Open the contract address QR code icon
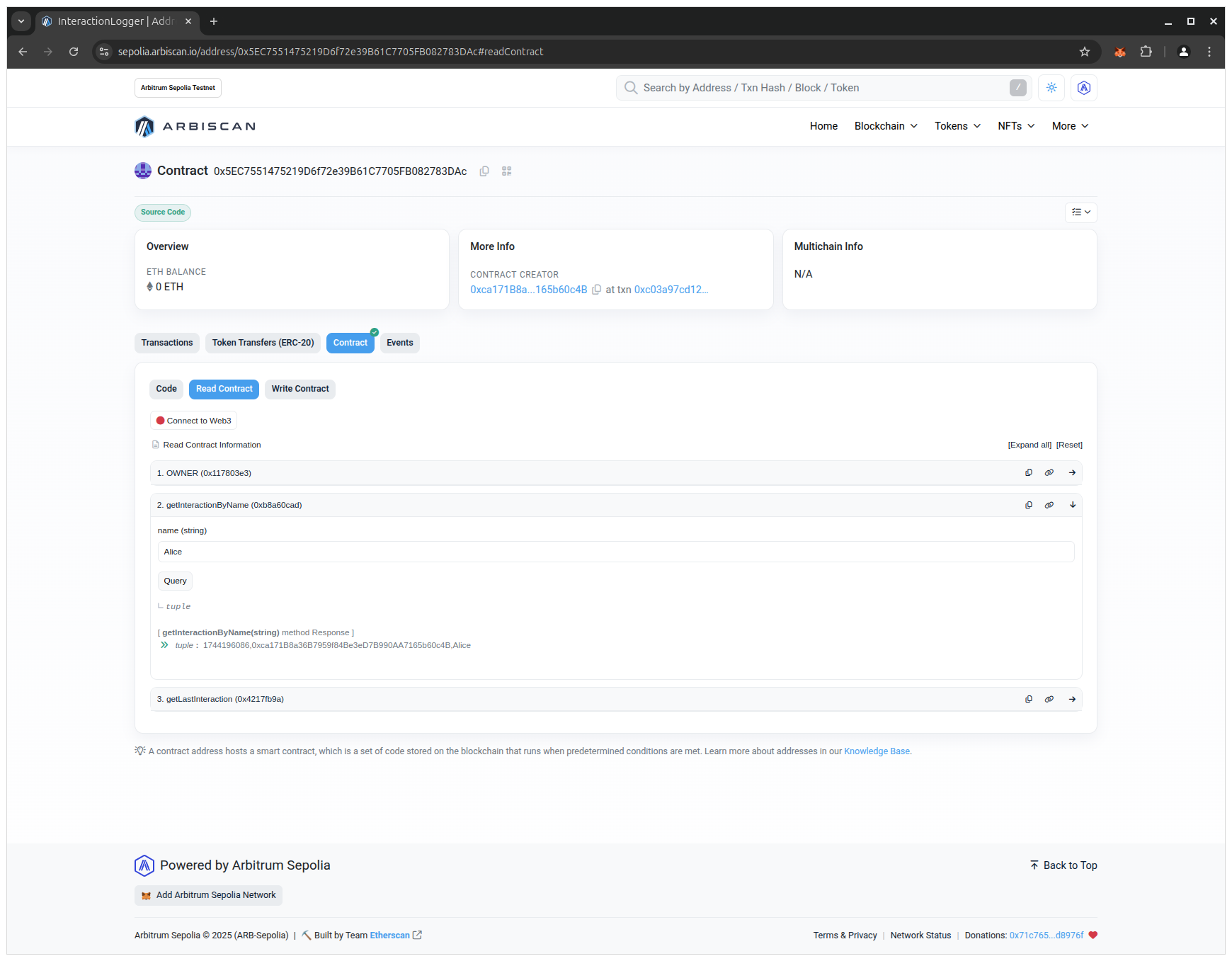The image size is (1232, 961). click(506, 171)
